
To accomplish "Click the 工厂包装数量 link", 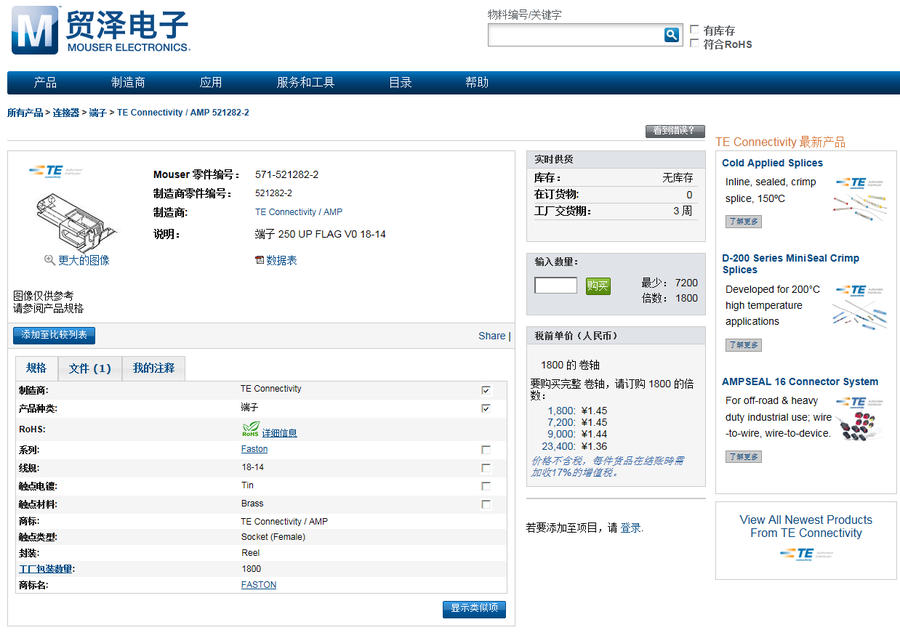I will tap(45, 569).
